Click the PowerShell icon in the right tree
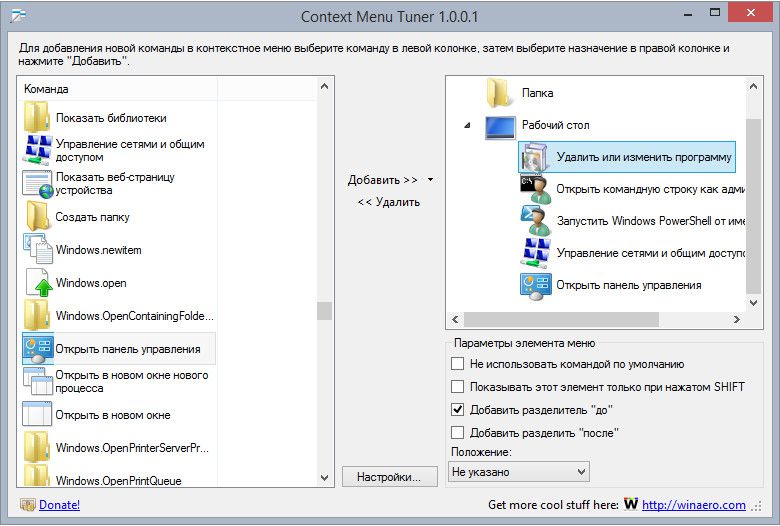The width and height of the screenshot is (780, 526). coord(535,220)
